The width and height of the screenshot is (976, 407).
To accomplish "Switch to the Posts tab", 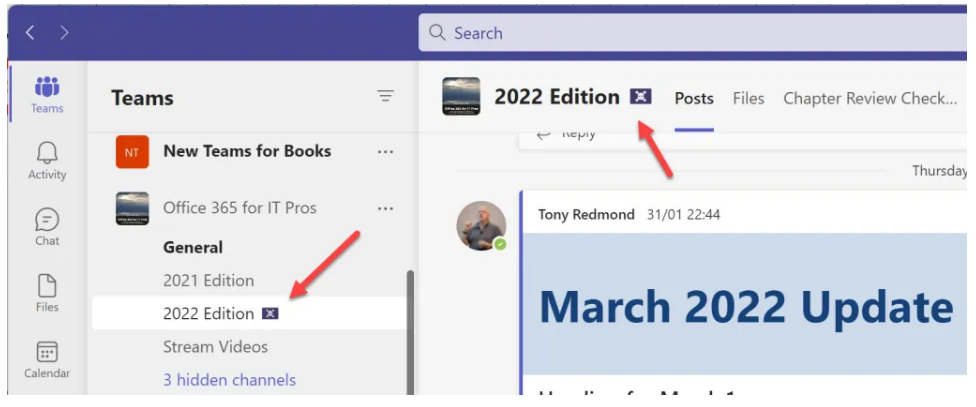I will [694, 98].
